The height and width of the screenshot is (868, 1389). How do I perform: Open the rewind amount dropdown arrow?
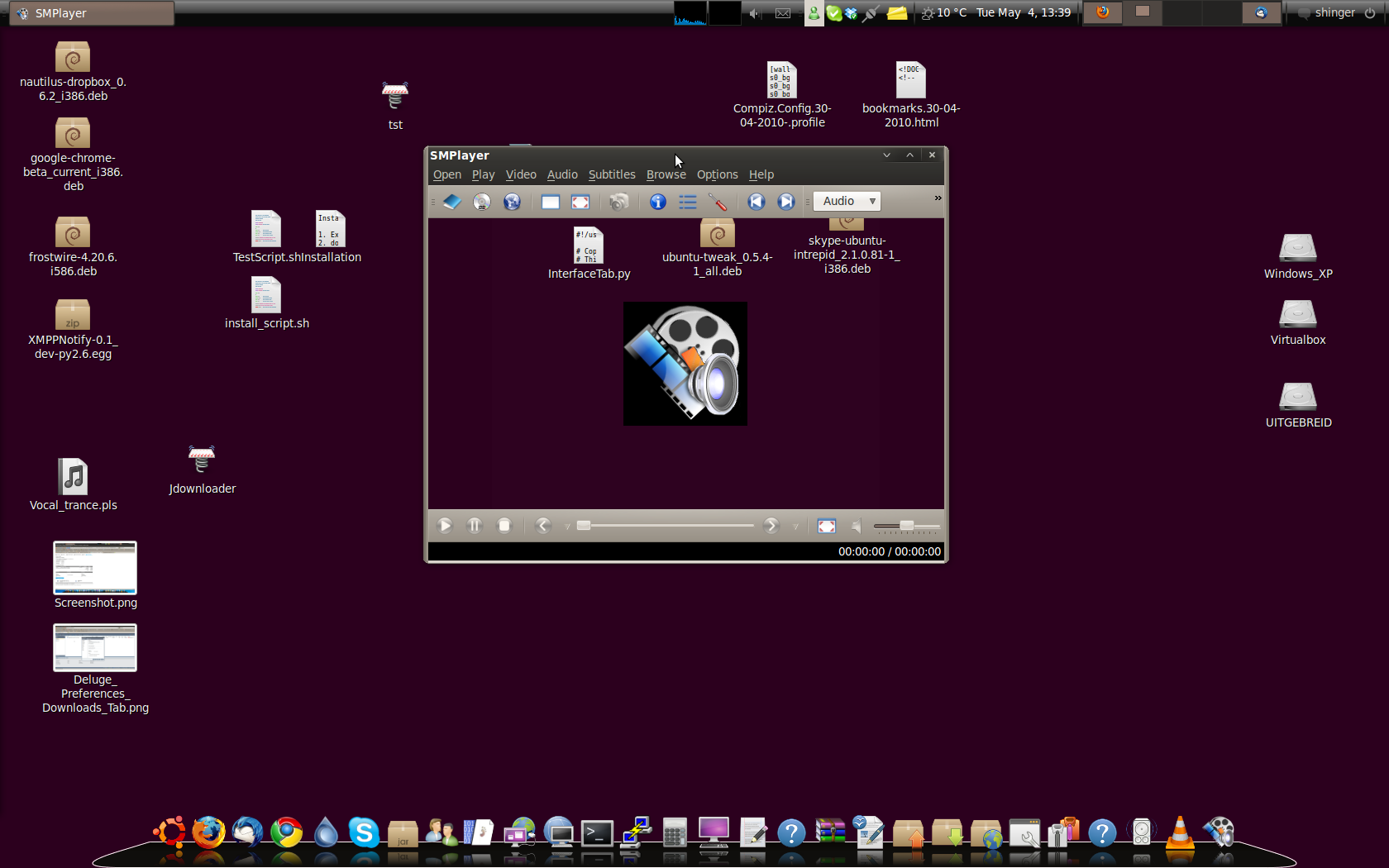click(567, 527)
